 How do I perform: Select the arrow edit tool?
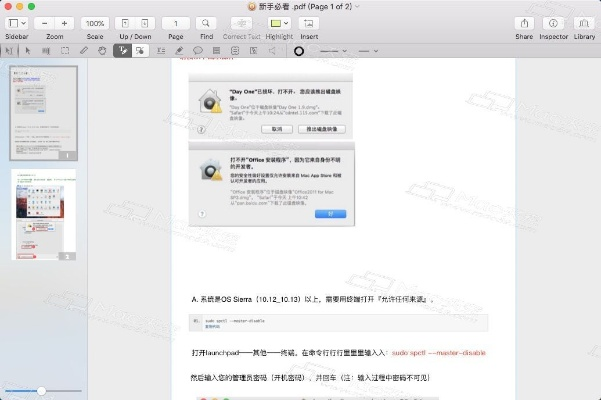[x=28, y=51]
